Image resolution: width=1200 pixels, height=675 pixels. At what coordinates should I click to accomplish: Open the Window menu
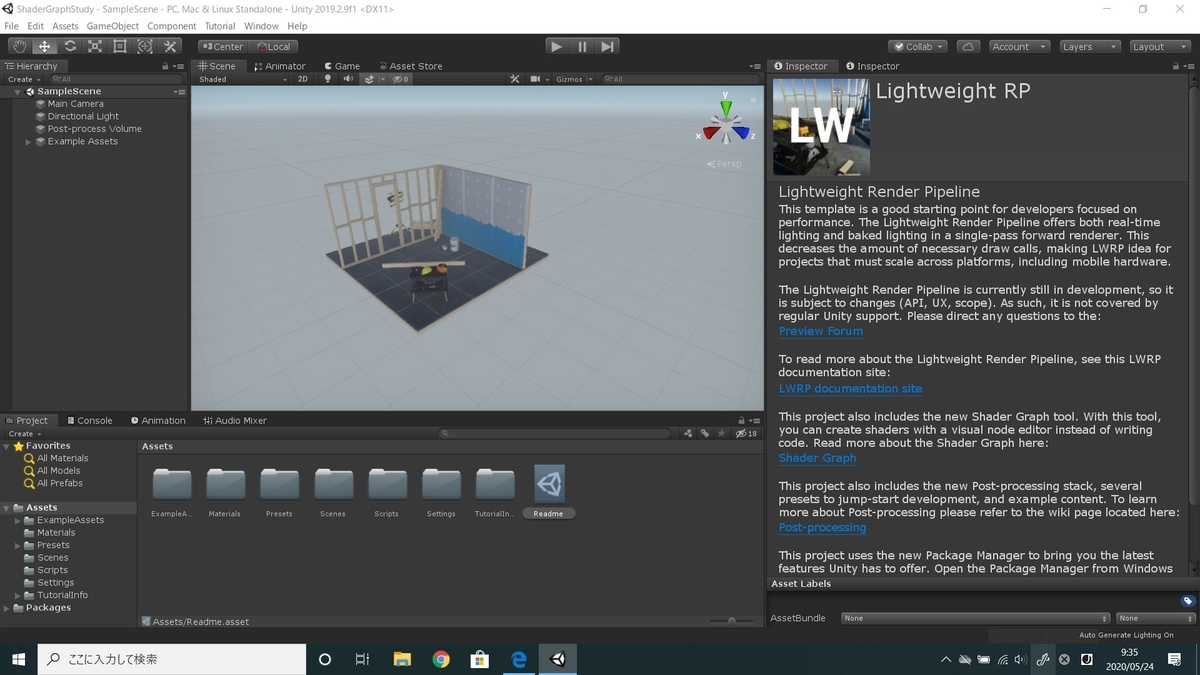click(261, 26)
